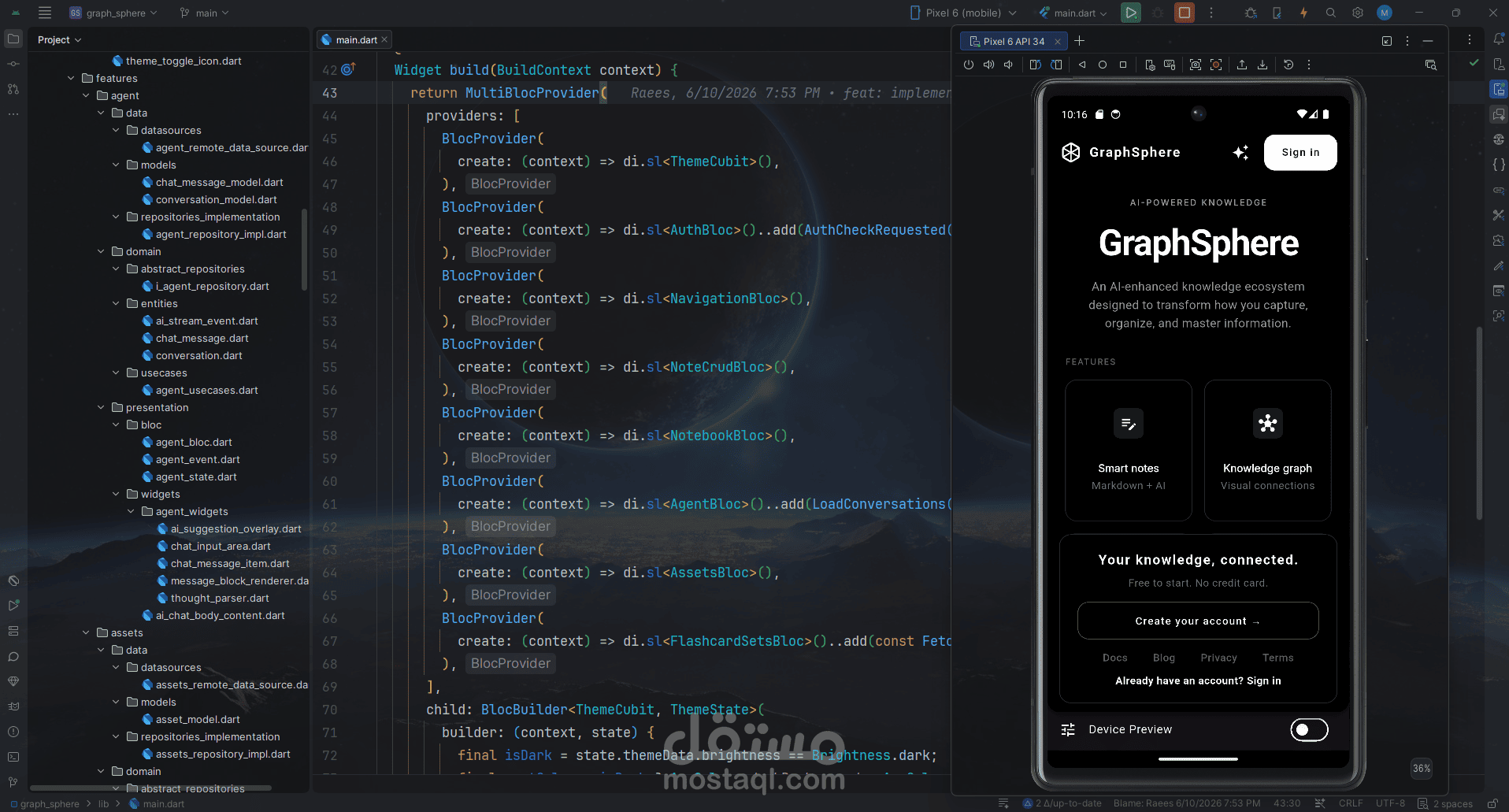1509x812 pixels.
Task: Collapse the features folder
Action: pyautogui.click(x=71, y=78)
